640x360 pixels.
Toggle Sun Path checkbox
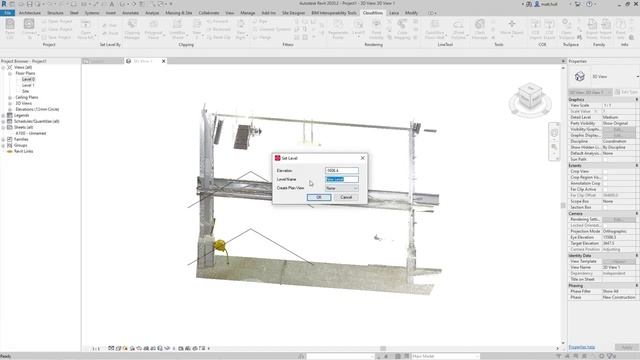pyautogui.click(x=605, y=159)
